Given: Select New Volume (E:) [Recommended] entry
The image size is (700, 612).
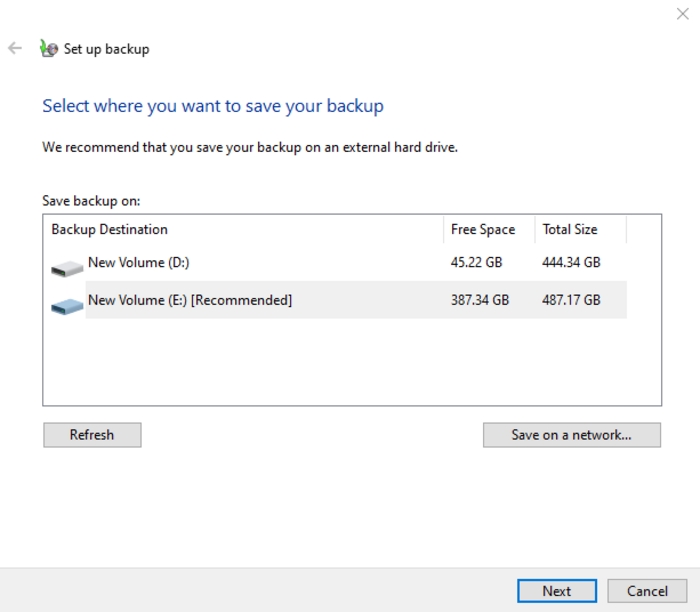Looking at the screenshot, I should coord(190,300).
